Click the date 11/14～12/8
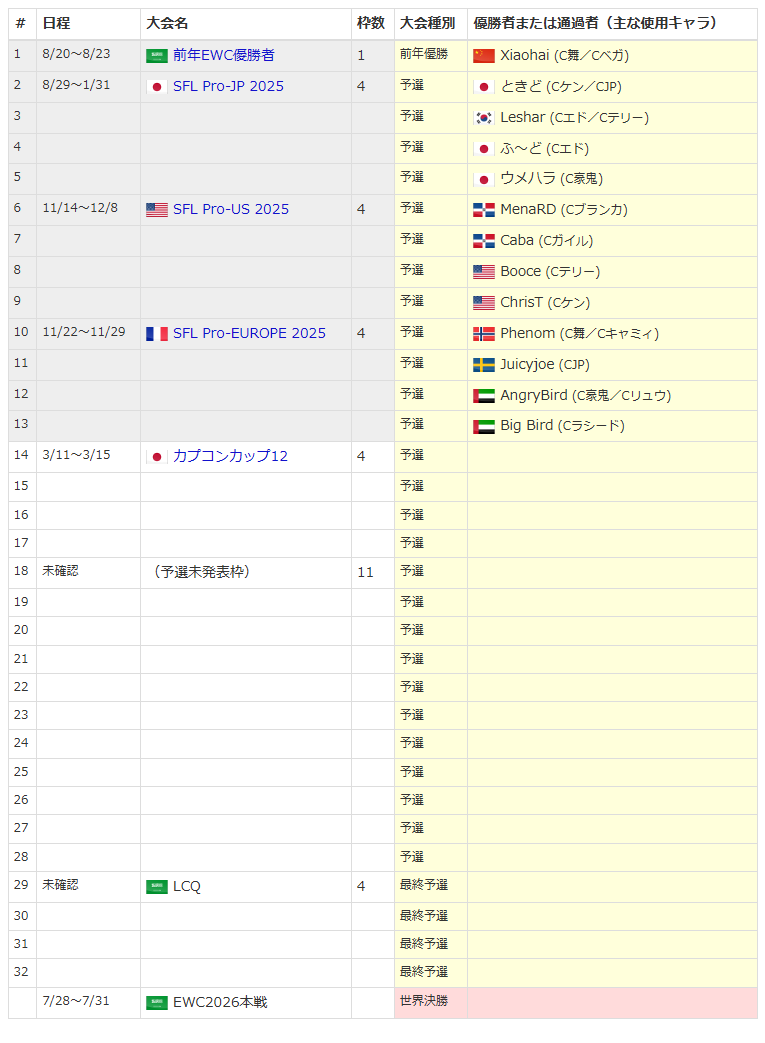Screen dimensions: 765x1043 [x=80, y=208]
